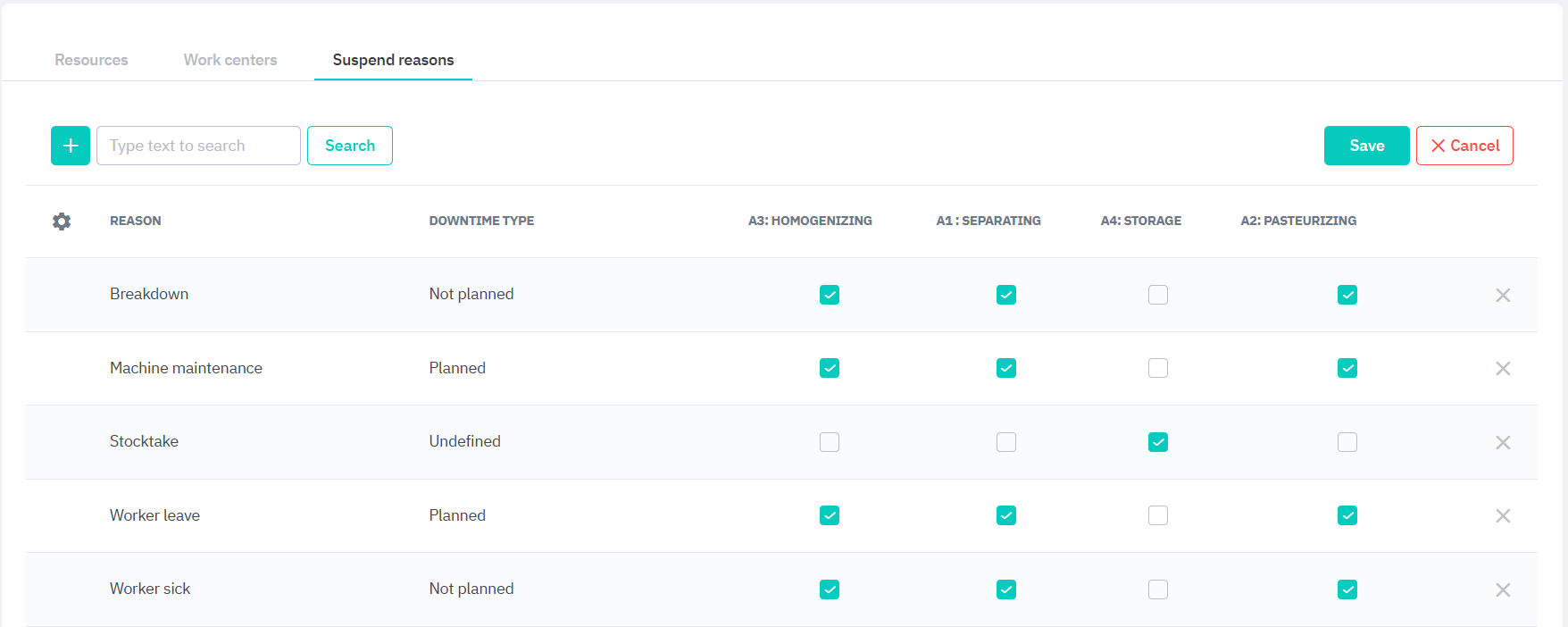Focus the 'Type text to search' field
Screen dimensions: 1568x627
point(198,146)
